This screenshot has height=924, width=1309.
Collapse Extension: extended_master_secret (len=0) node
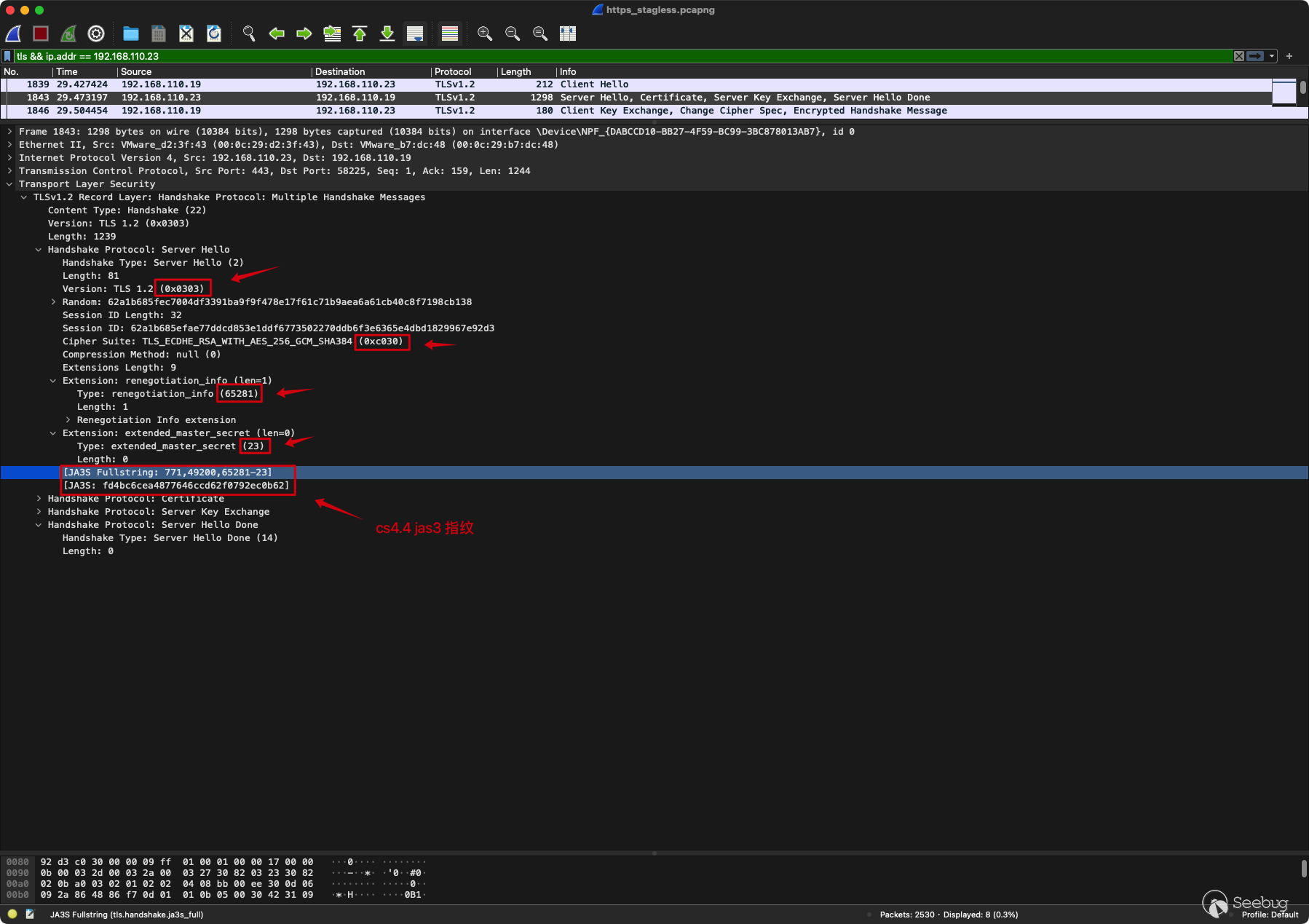click(53, 433)
